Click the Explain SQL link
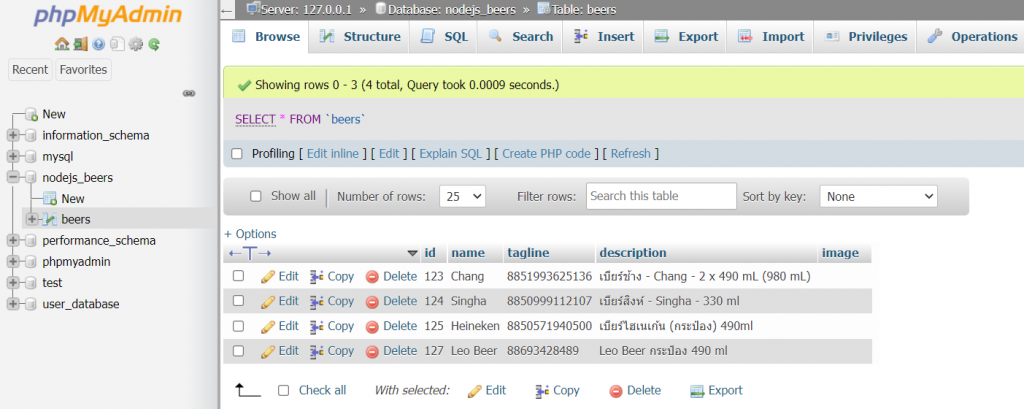1024x409 pixels. (451, 154)
